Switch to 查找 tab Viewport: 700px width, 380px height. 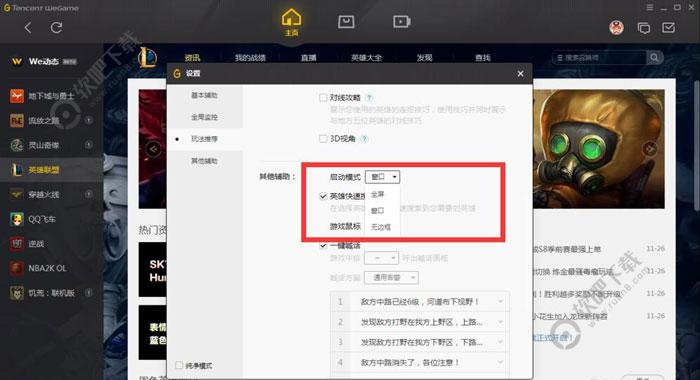pyautogui.click(x=483, y=58)
